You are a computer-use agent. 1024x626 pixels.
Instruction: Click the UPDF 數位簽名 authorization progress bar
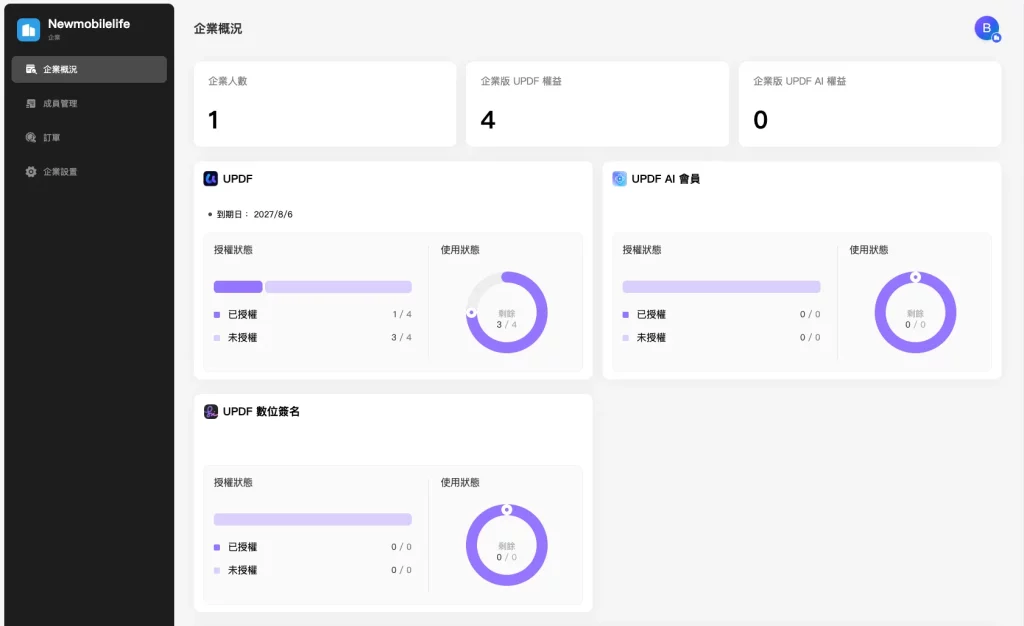(313, 520)
